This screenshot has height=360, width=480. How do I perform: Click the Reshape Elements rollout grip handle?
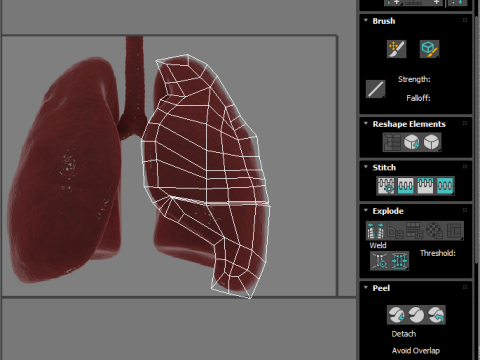465,123
